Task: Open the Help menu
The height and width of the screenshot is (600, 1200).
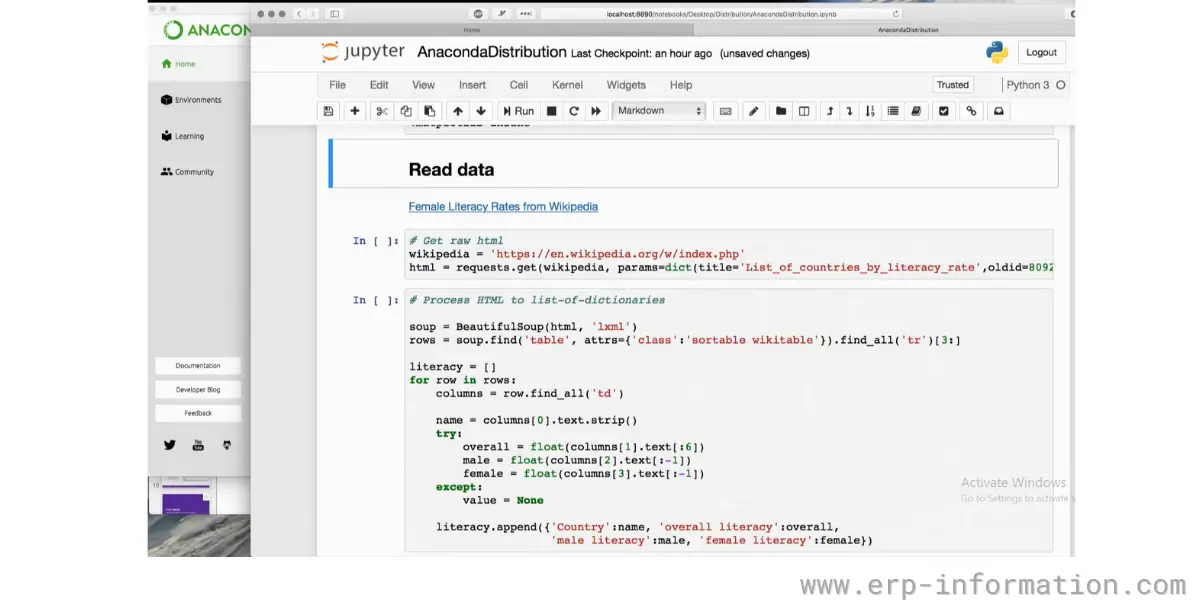Action: [681, 85]
